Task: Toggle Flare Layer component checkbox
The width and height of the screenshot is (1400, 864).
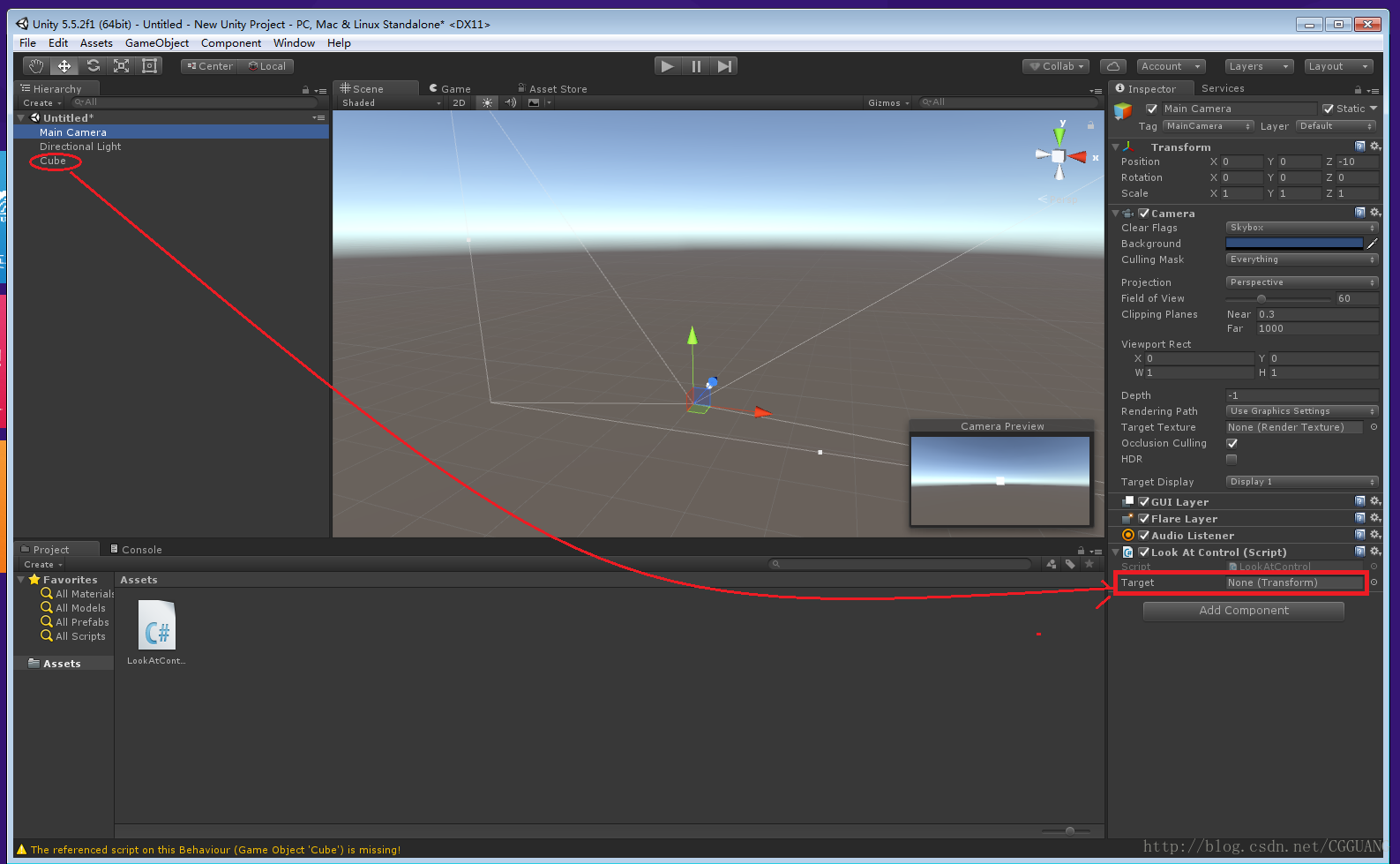Action: coord(1144,519)
